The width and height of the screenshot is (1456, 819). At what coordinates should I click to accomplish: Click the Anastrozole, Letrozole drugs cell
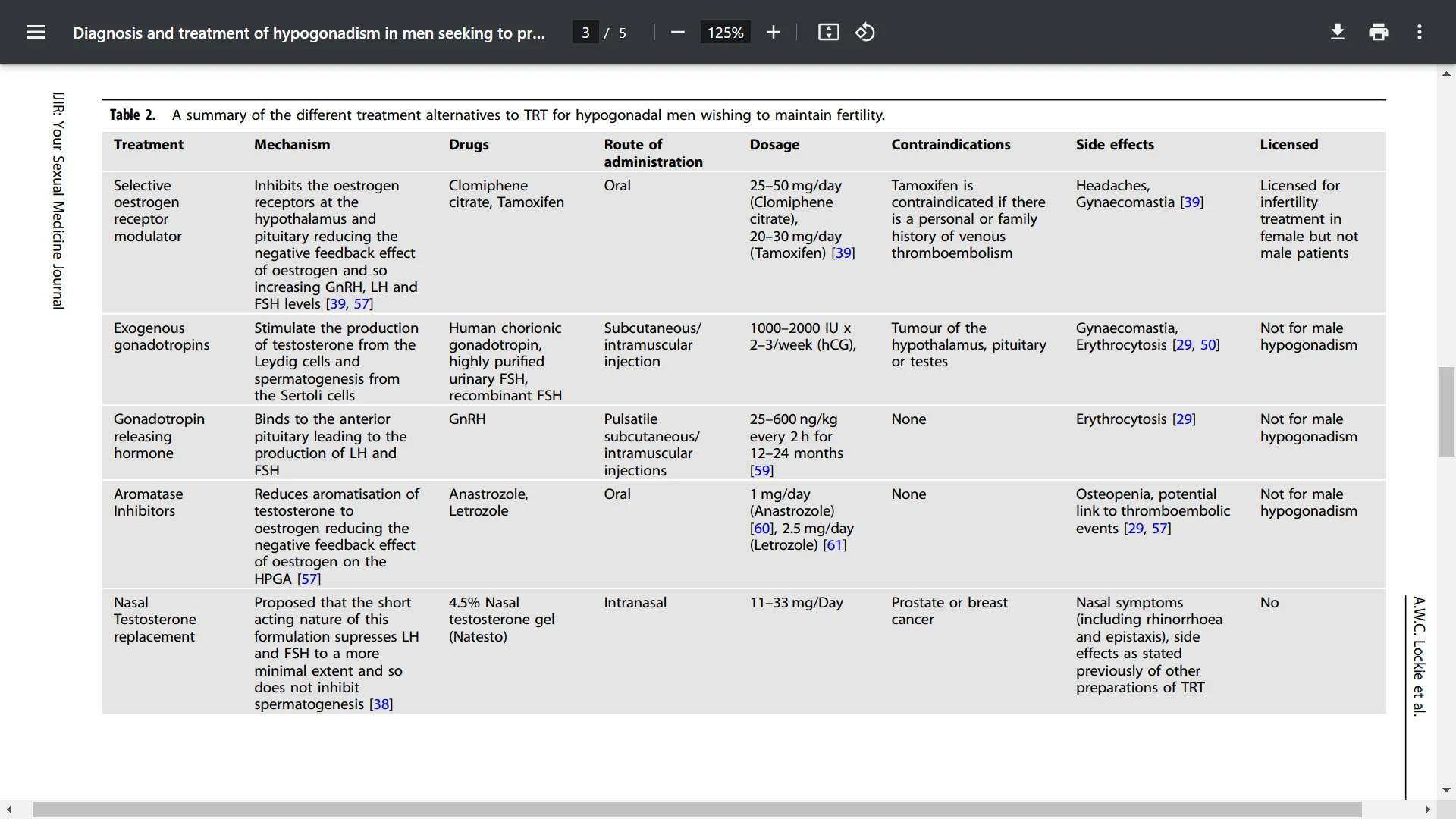488,503
